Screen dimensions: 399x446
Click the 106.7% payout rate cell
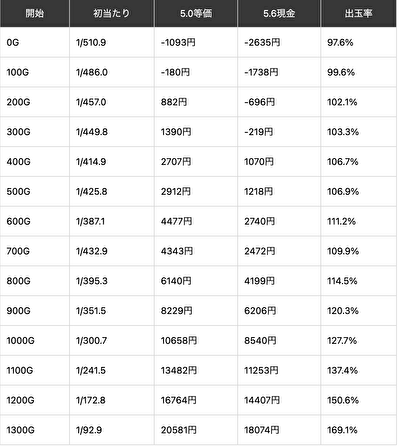point(359,162)
